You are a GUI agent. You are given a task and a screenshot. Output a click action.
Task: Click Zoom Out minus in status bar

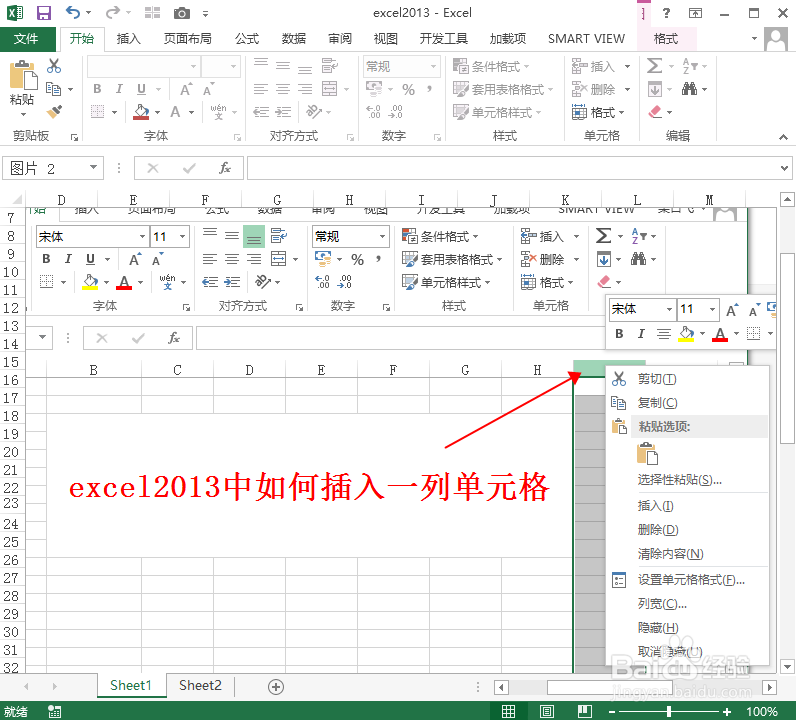click(612, 712)
